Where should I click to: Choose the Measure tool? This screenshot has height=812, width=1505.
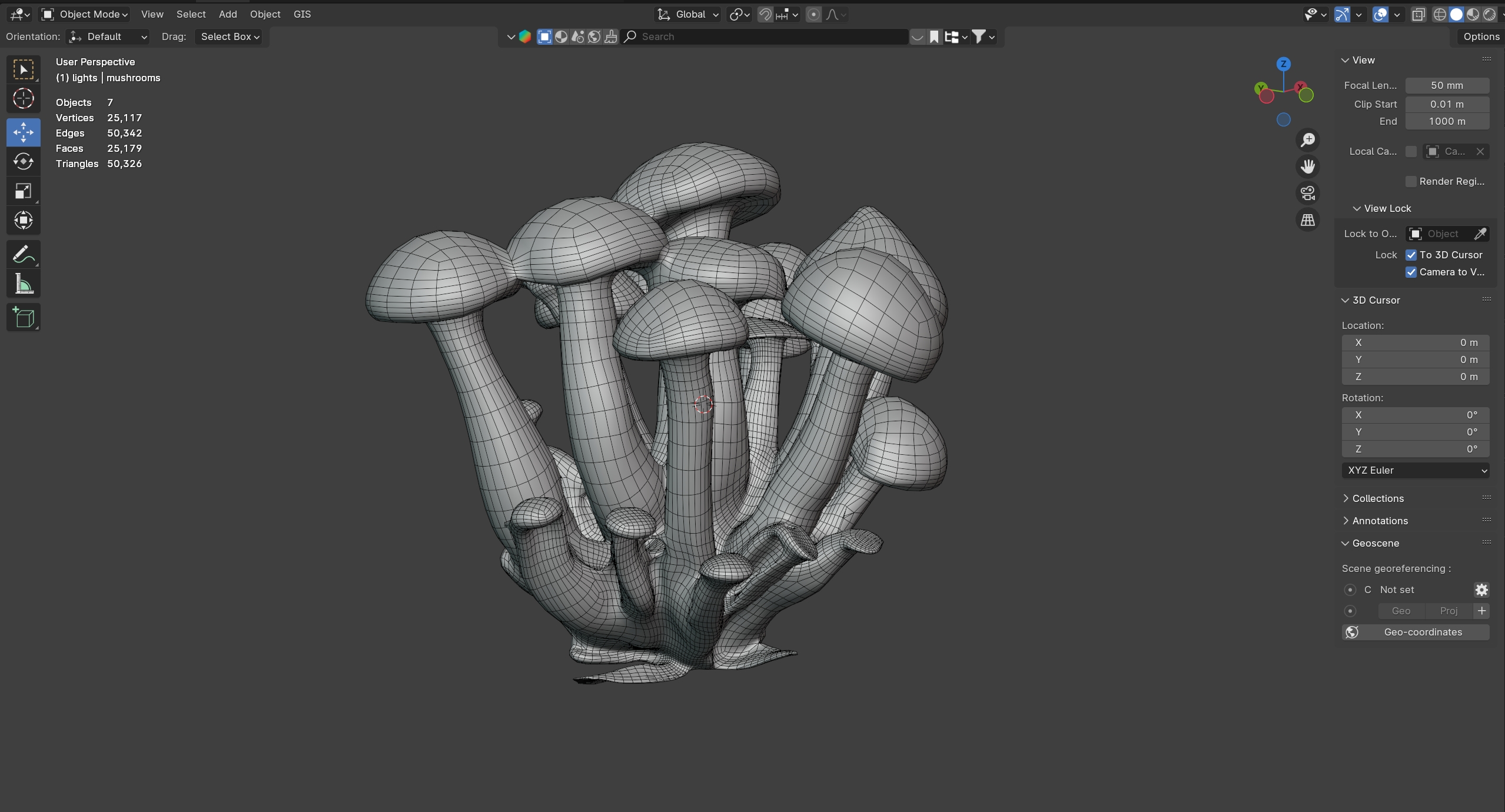coord(24,285)
